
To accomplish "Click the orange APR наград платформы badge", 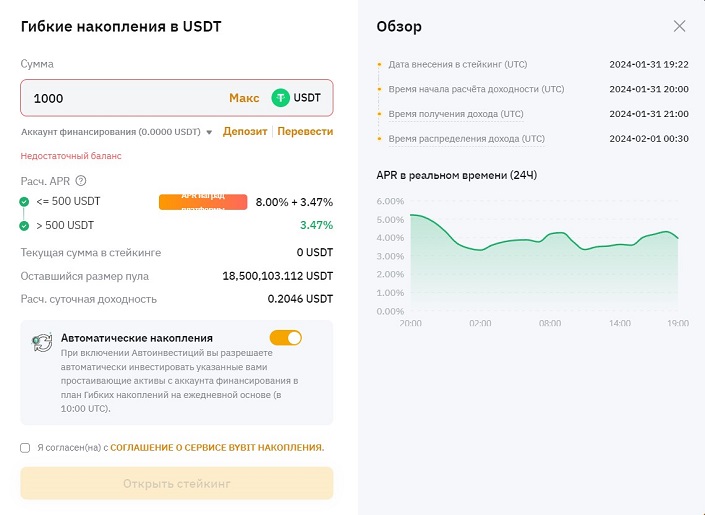I will click(x=203, y=202).
